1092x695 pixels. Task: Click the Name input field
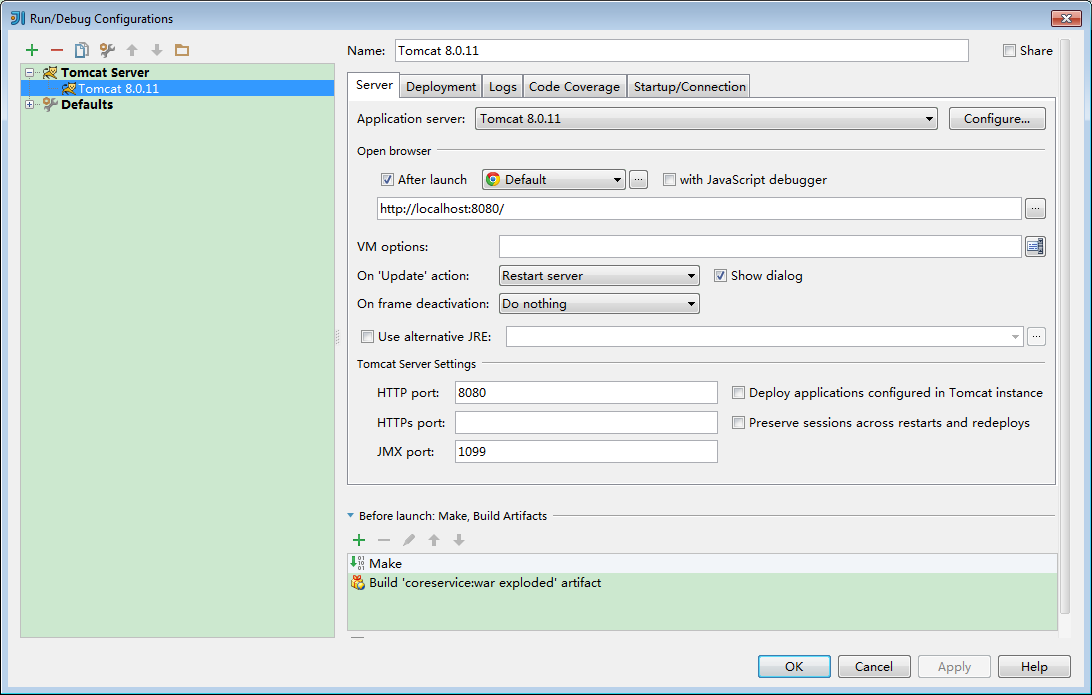click(x=682, y=50)
